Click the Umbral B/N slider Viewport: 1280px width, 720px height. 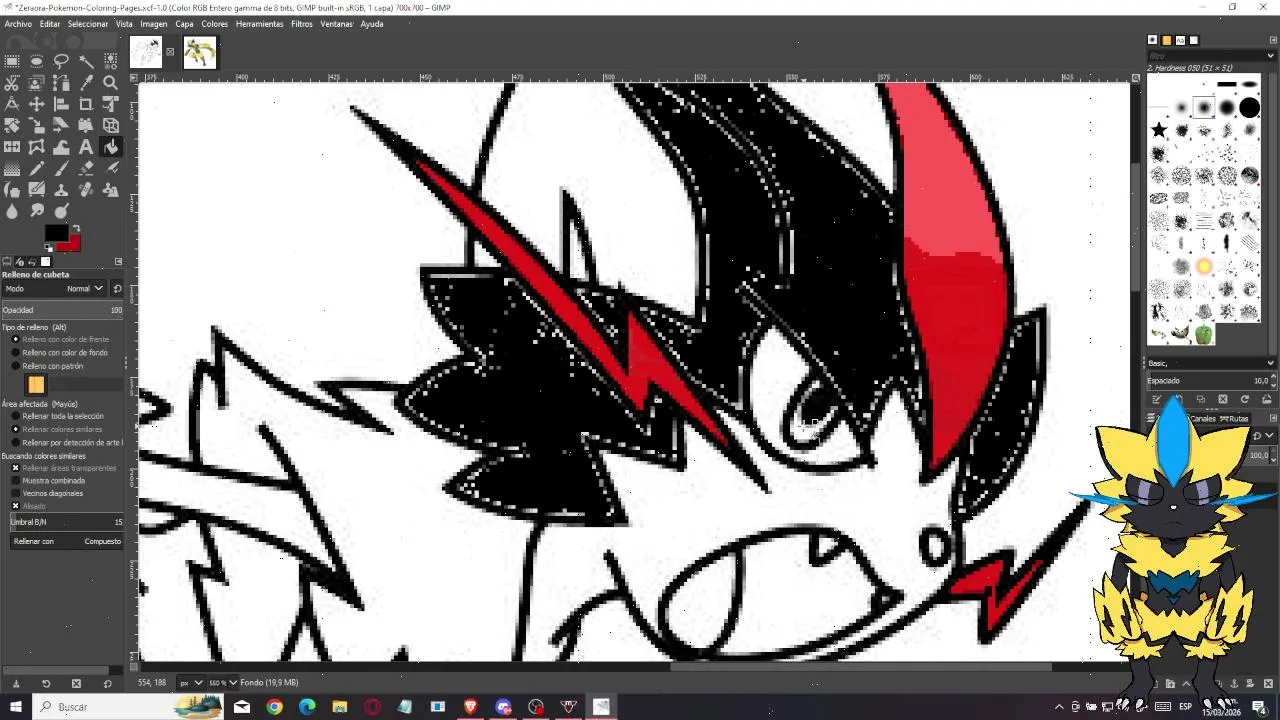(x=66, y=522)
